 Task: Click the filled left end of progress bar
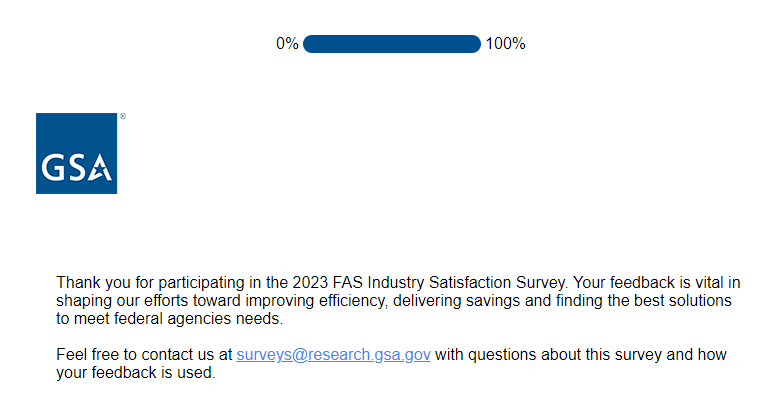tap(311, 44)
